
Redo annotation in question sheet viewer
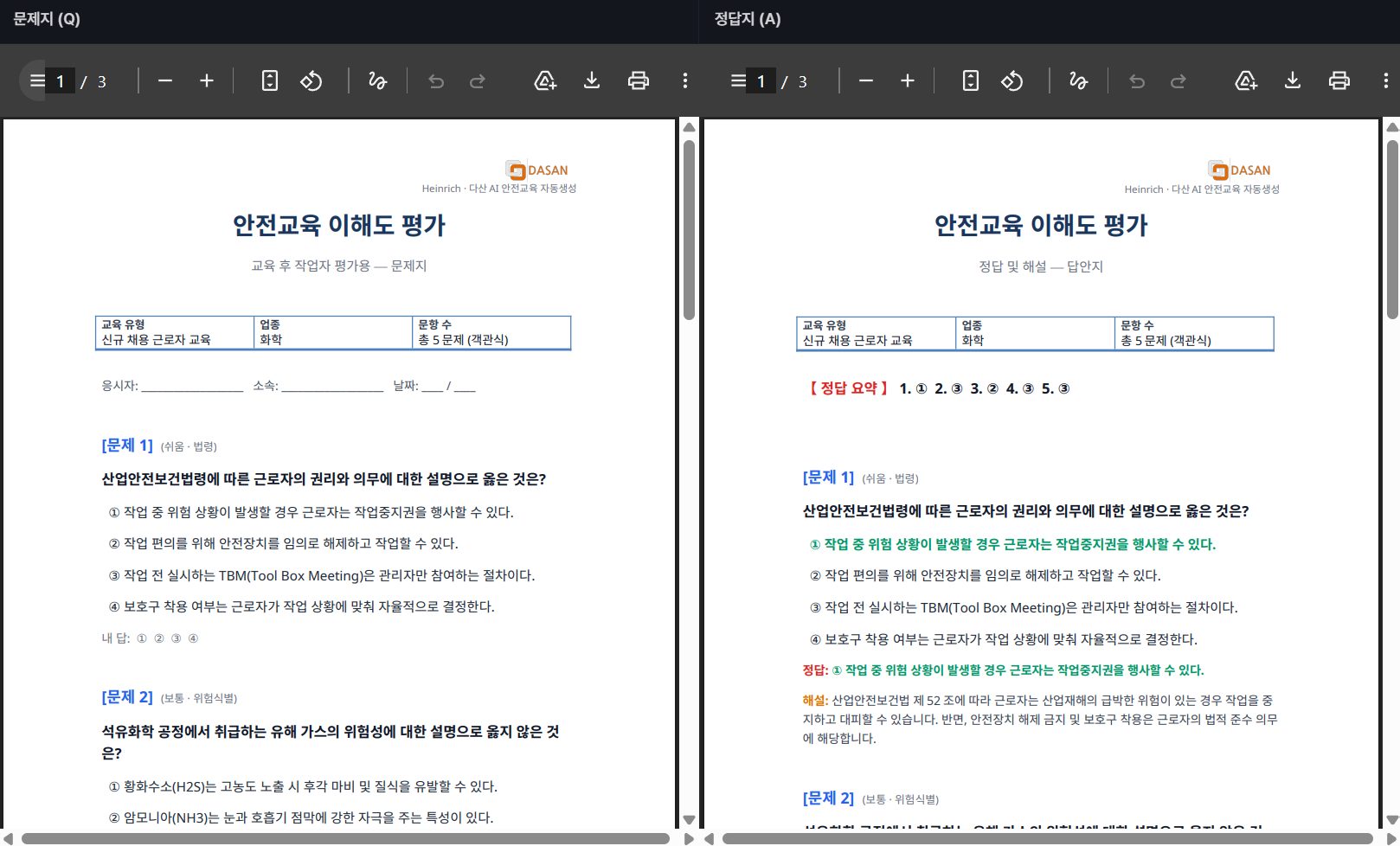pos(478,81)
